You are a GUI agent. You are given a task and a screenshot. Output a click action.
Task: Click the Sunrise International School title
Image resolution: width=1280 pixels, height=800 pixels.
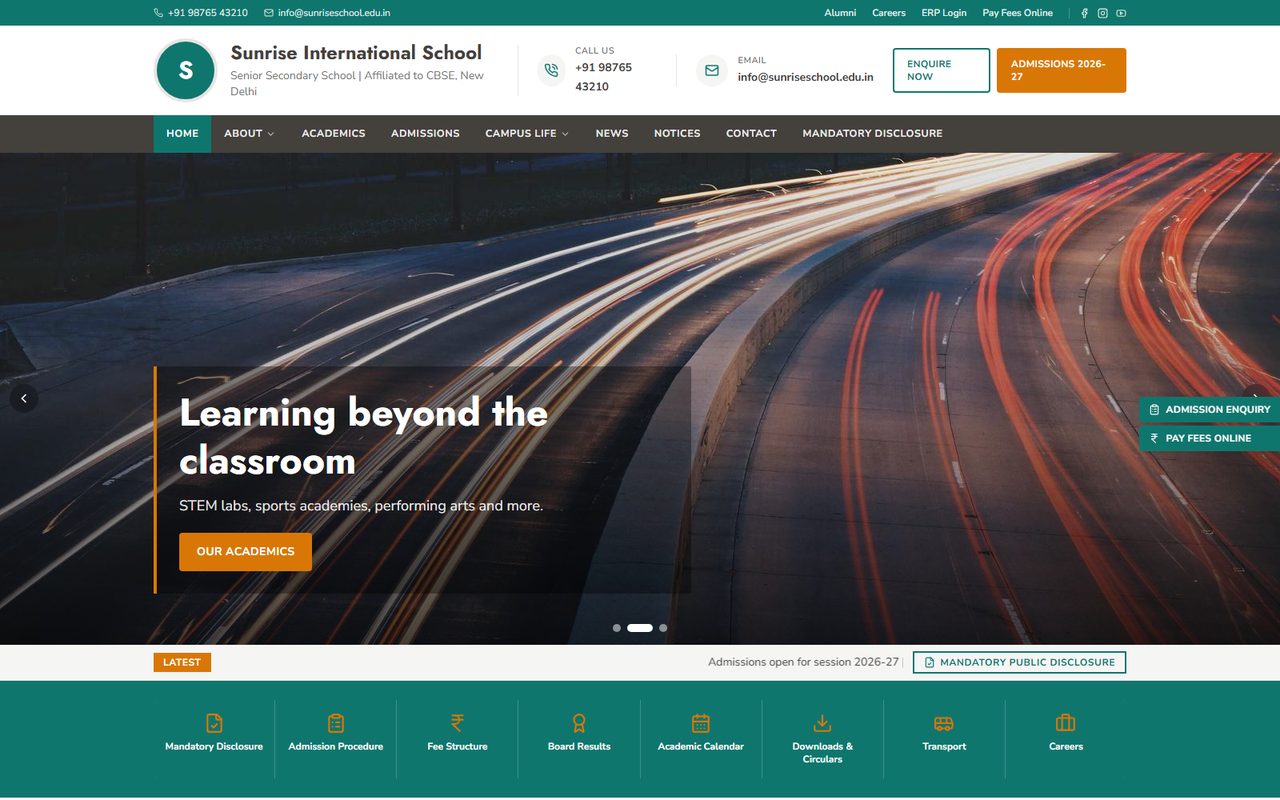pyautogui.click(x=356, y=53)
